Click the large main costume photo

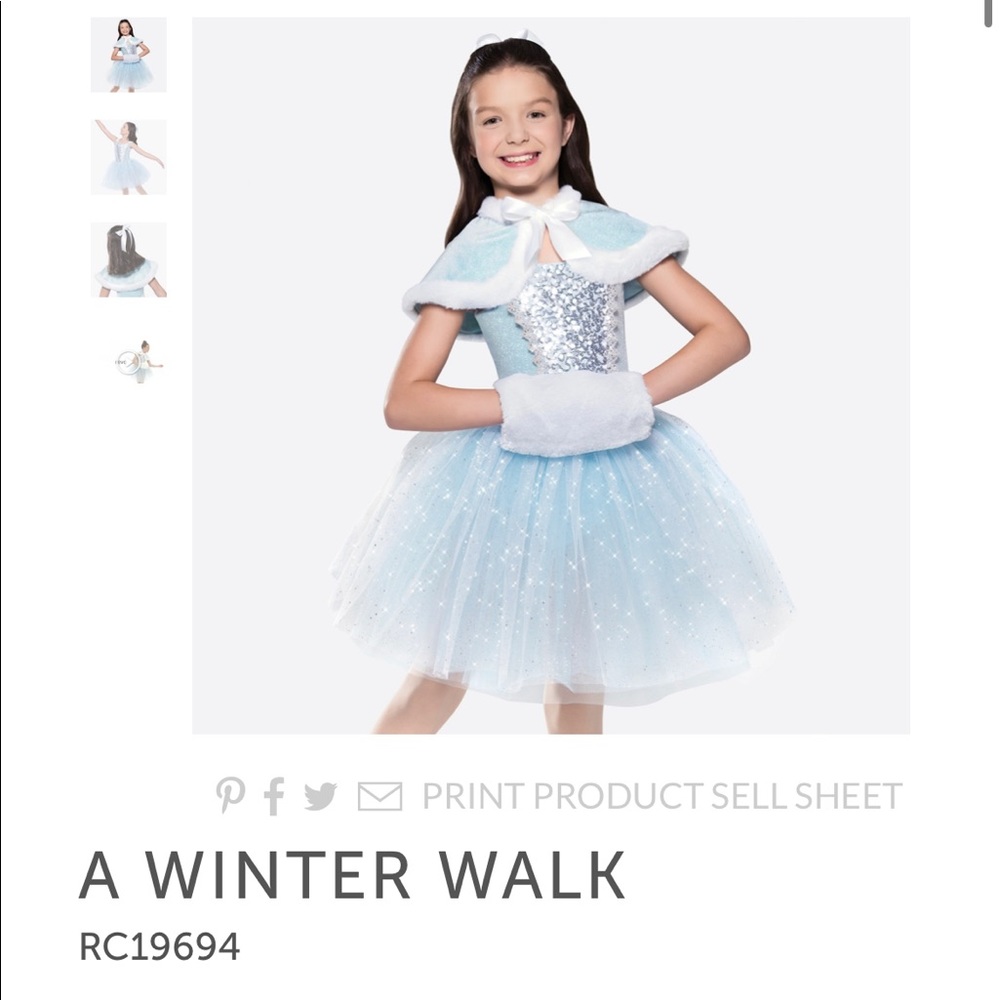551,375
